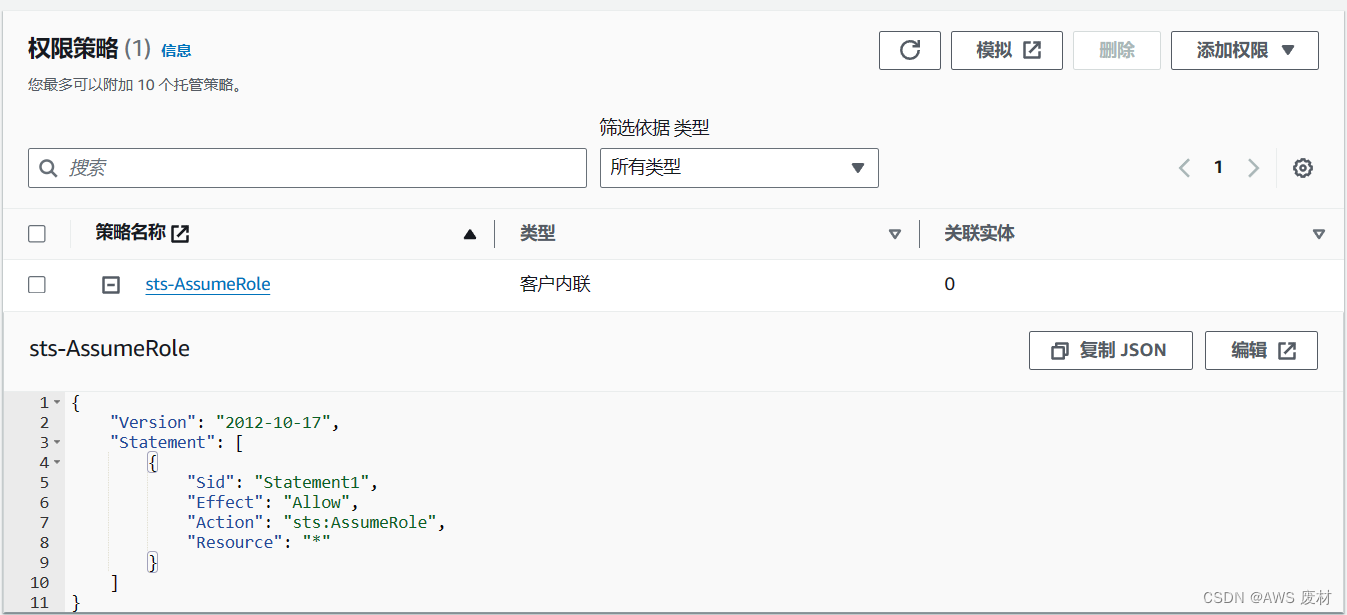The height and width of the screenshot is (615, 1347).
Task: Open the 添加权限 dropdown menu
Action: click(x=1244, y=50)
